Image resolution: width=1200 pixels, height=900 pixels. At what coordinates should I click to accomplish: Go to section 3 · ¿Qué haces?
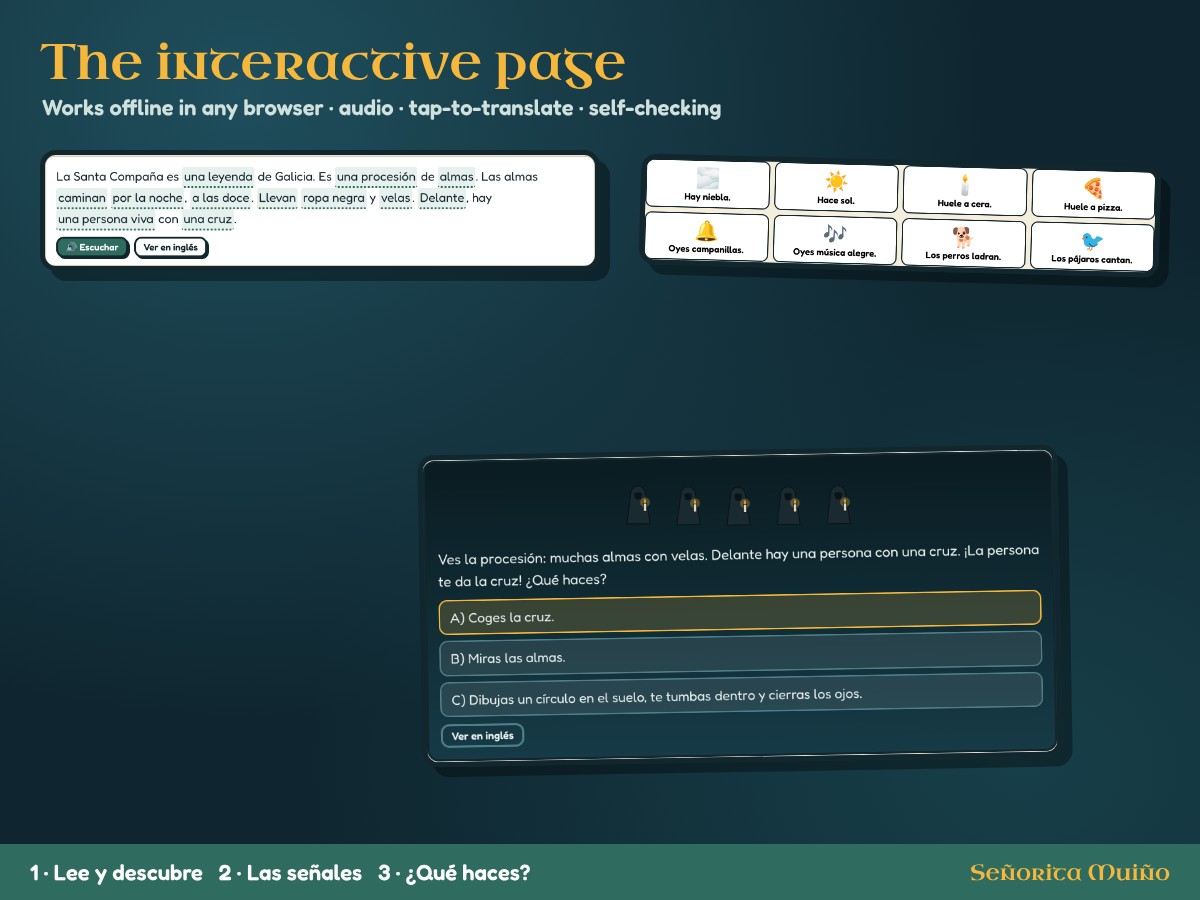click(x=454, y=873)
